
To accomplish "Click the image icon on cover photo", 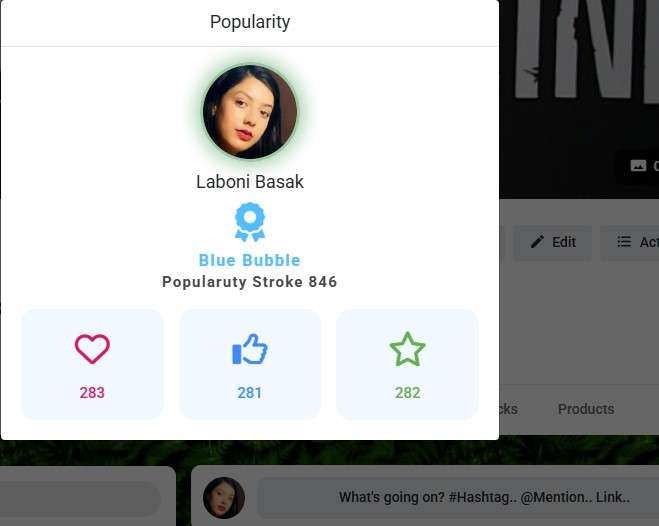I will [638, 166].
